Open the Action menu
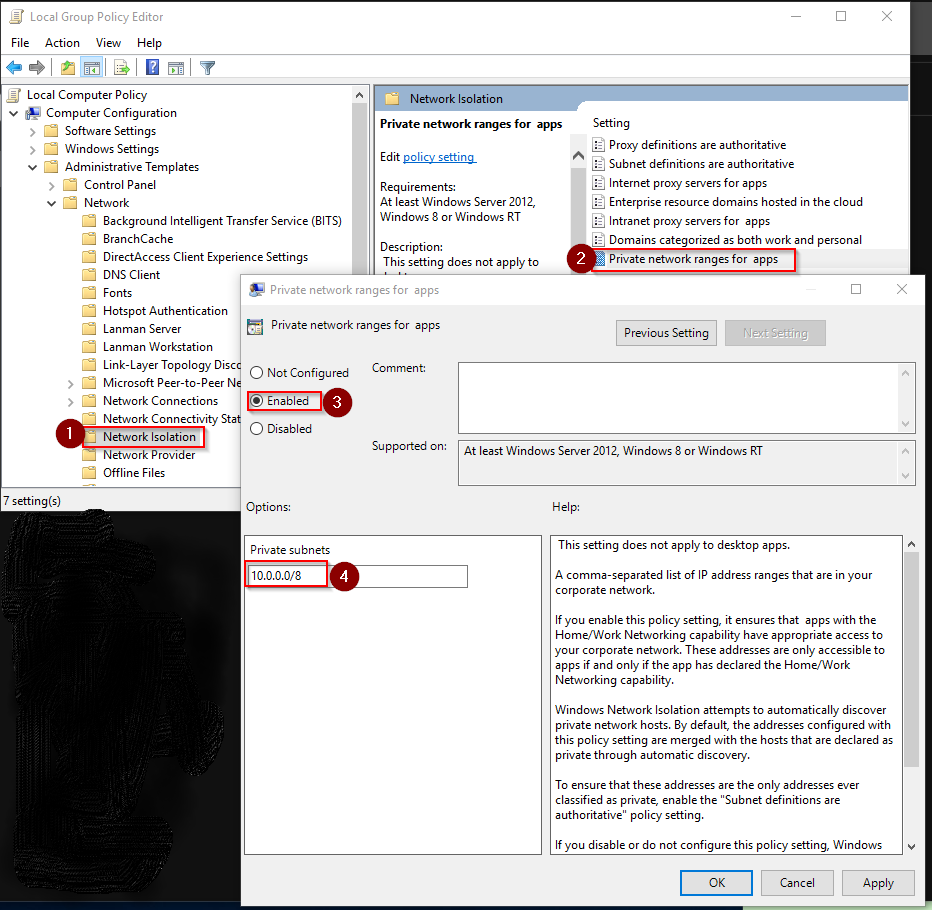This screenshot has width=932, height=910. pyautogui.click(x=62, y=43)
